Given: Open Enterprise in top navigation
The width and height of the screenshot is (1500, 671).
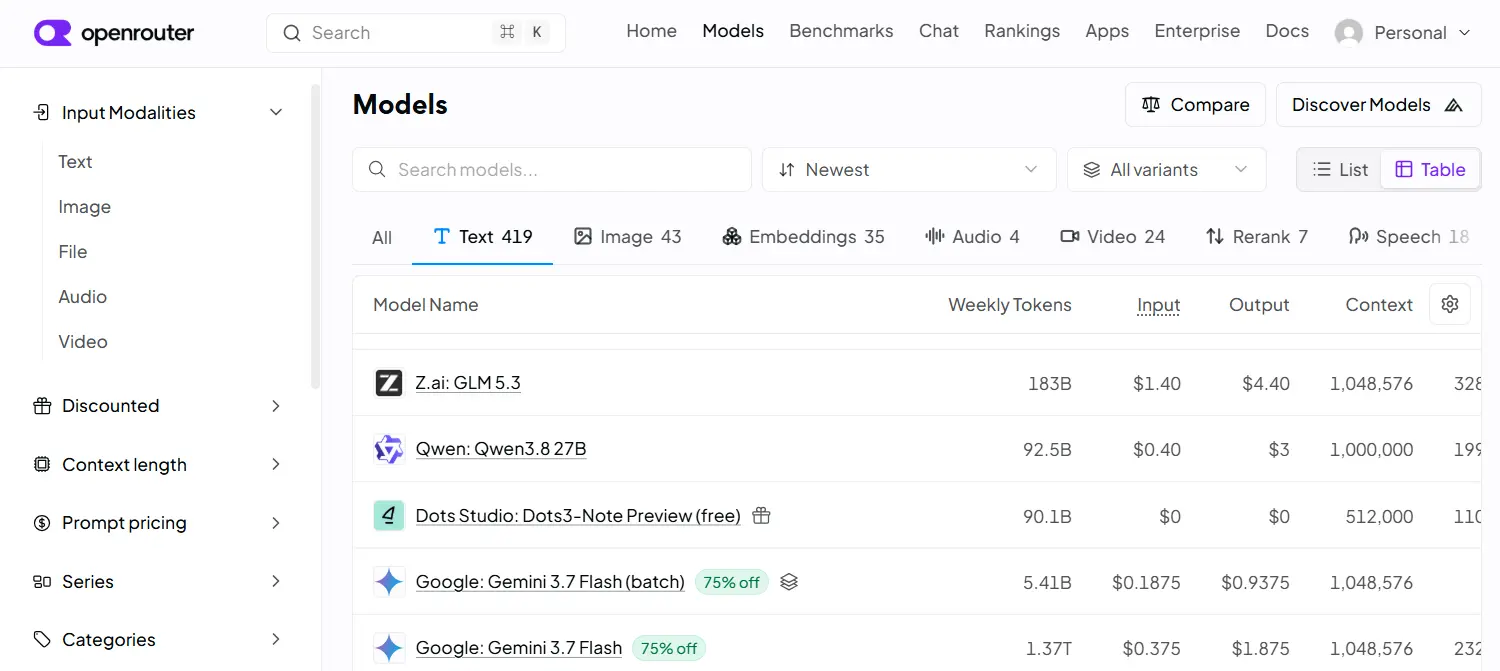Looking at the screenshot, I should [x=1197, y=31].
